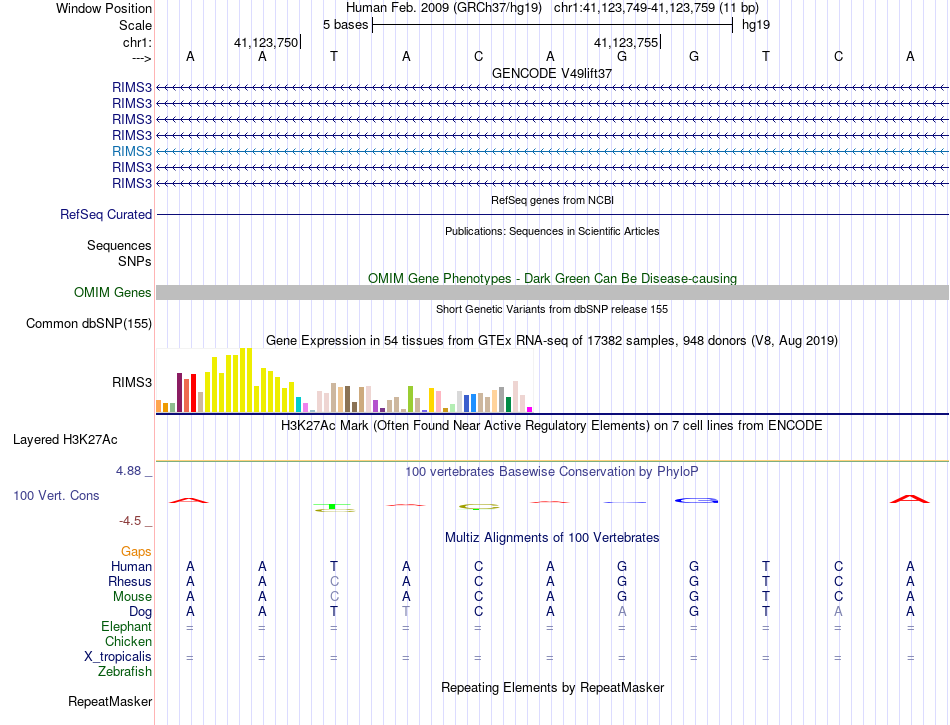Open the Layered H3K27Ac track label

pos(65,440)
